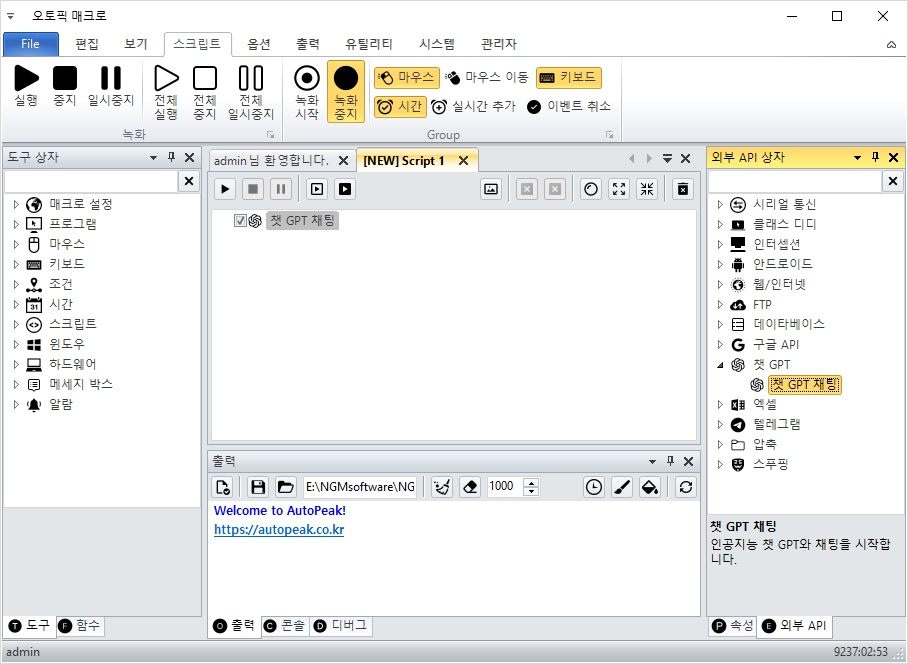Click the output log path field

(360, 487)
